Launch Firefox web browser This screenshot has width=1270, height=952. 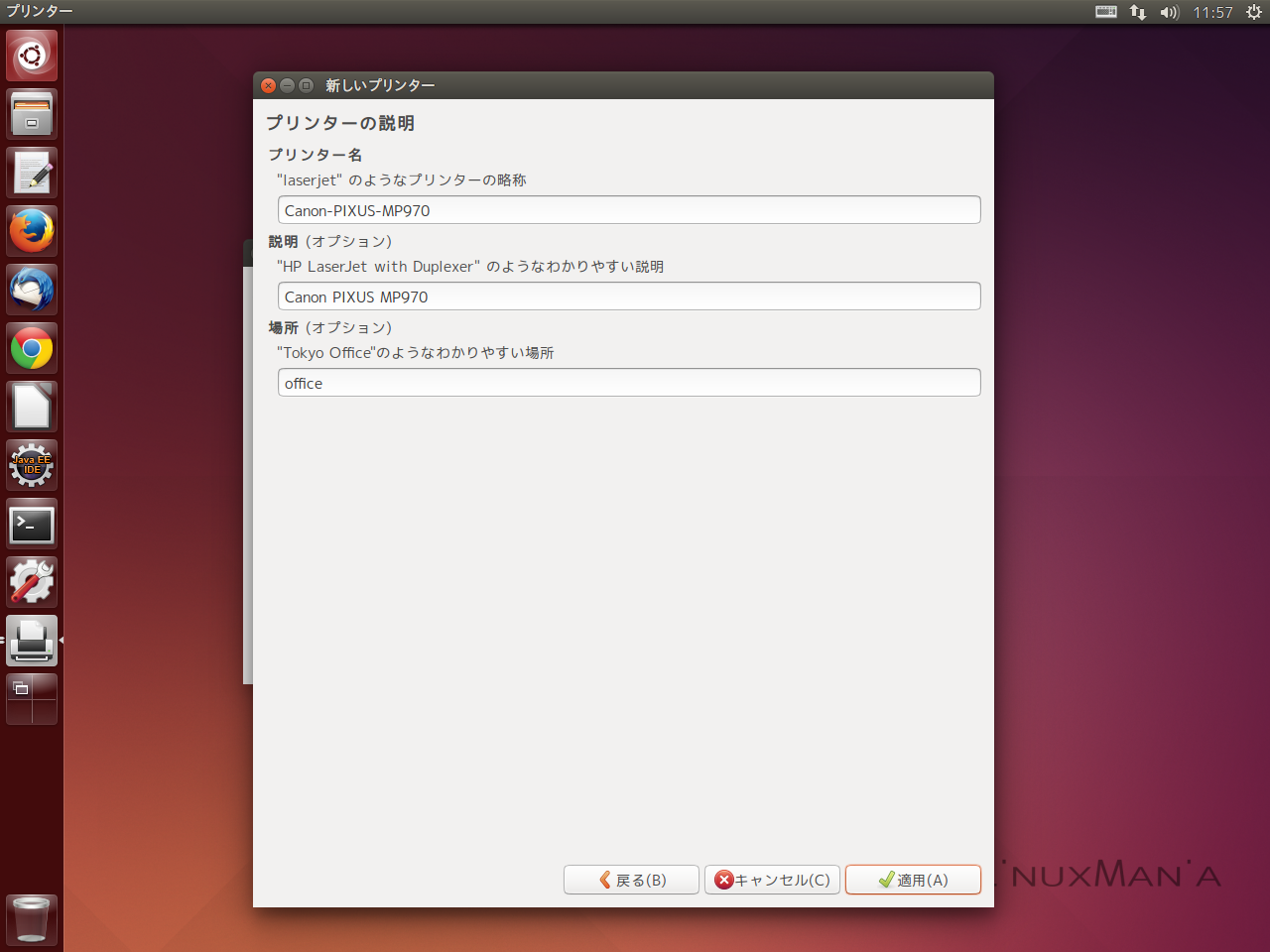coord(32,231)
